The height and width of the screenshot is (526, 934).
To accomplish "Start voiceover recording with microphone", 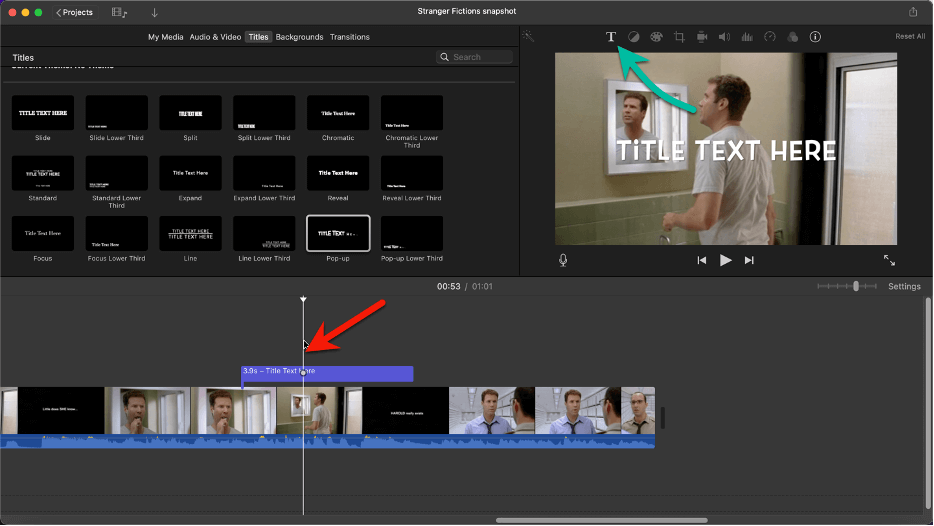I will point(563,260).
